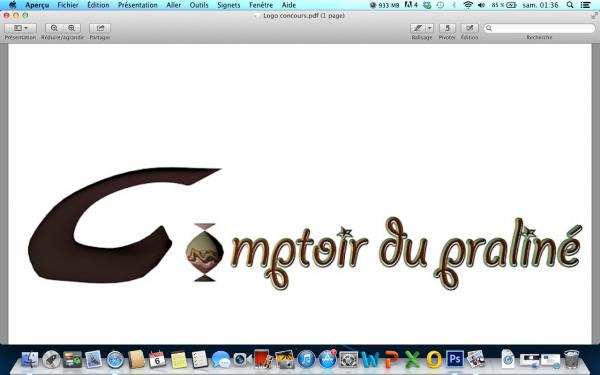Click the Recherche search field

(x=539, y=28)
